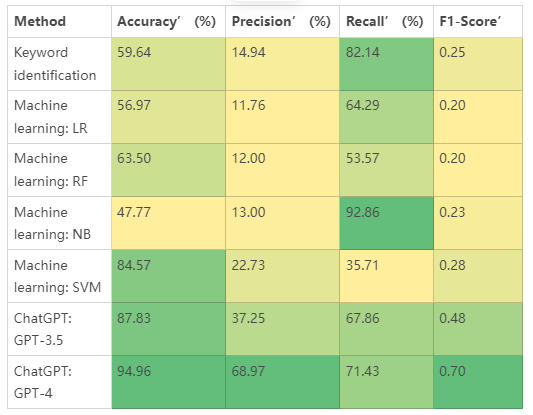
Task: Click the yellow 47.77 accuracy cell
Action: [x=168, y=223]
